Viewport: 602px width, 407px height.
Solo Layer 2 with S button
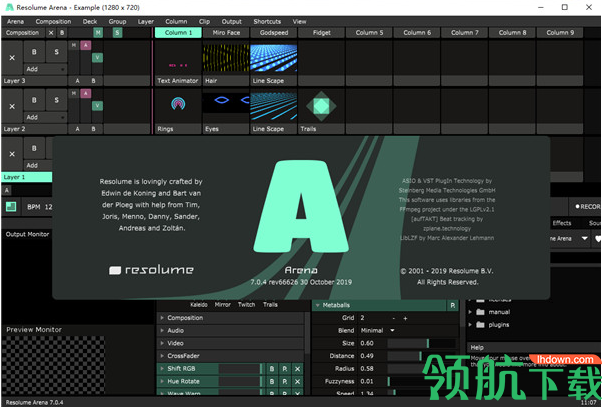56,100
